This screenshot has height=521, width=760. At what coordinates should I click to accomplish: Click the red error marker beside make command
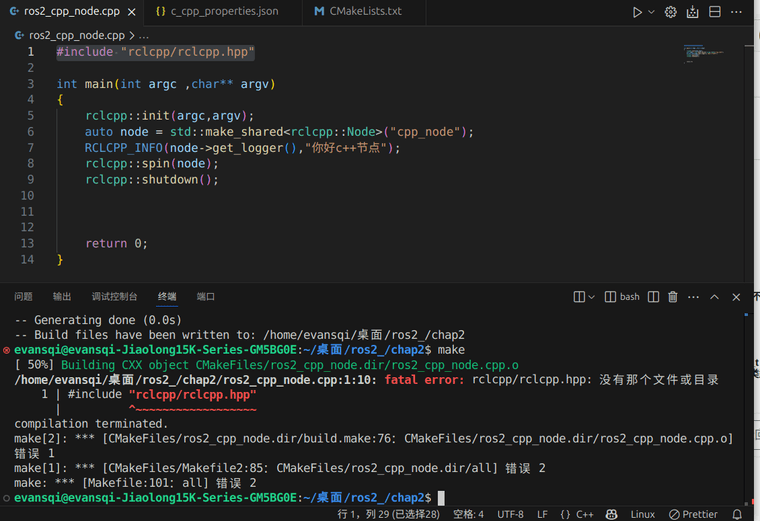click(6, 350)
